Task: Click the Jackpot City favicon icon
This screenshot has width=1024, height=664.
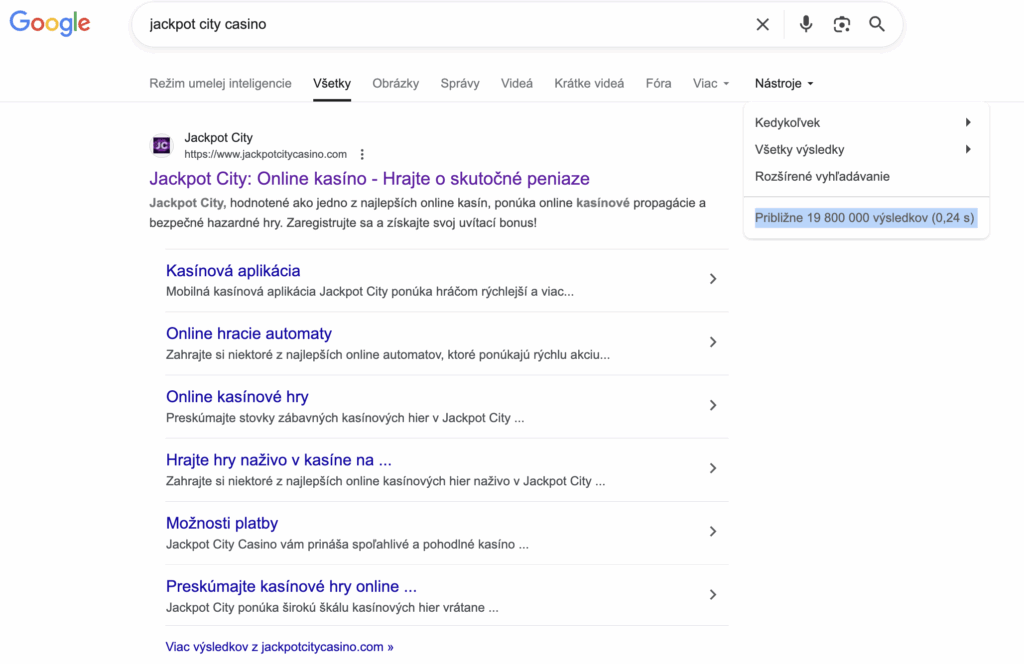Action: click(161, 145)
